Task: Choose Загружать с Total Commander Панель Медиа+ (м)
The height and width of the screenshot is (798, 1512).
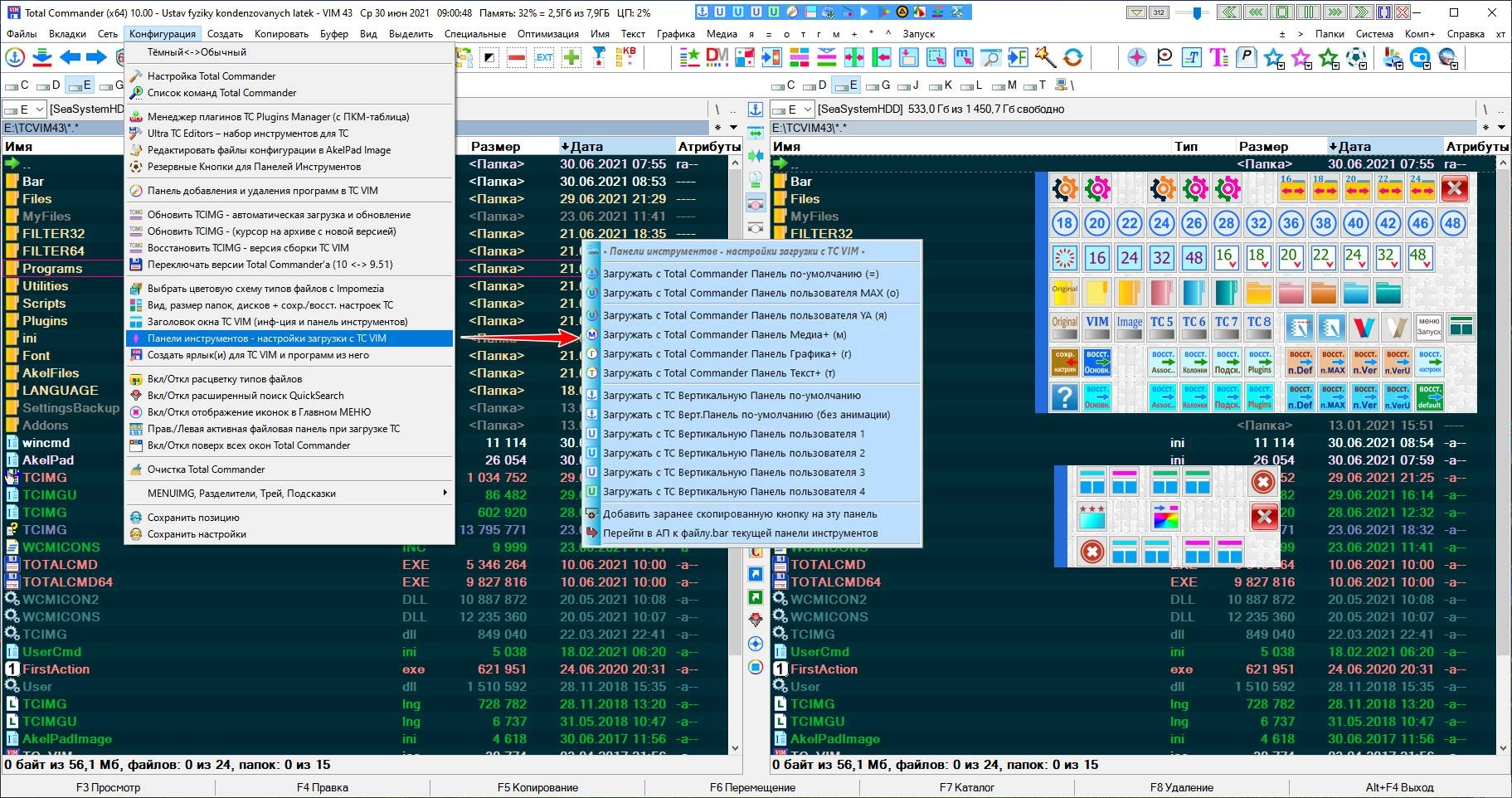Action: [x=752, y=334]
